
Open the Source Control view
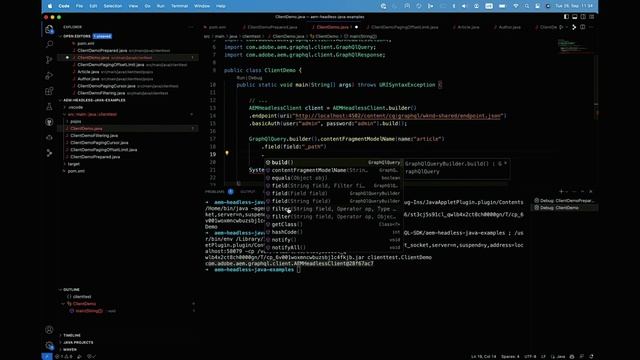point(49,60)
